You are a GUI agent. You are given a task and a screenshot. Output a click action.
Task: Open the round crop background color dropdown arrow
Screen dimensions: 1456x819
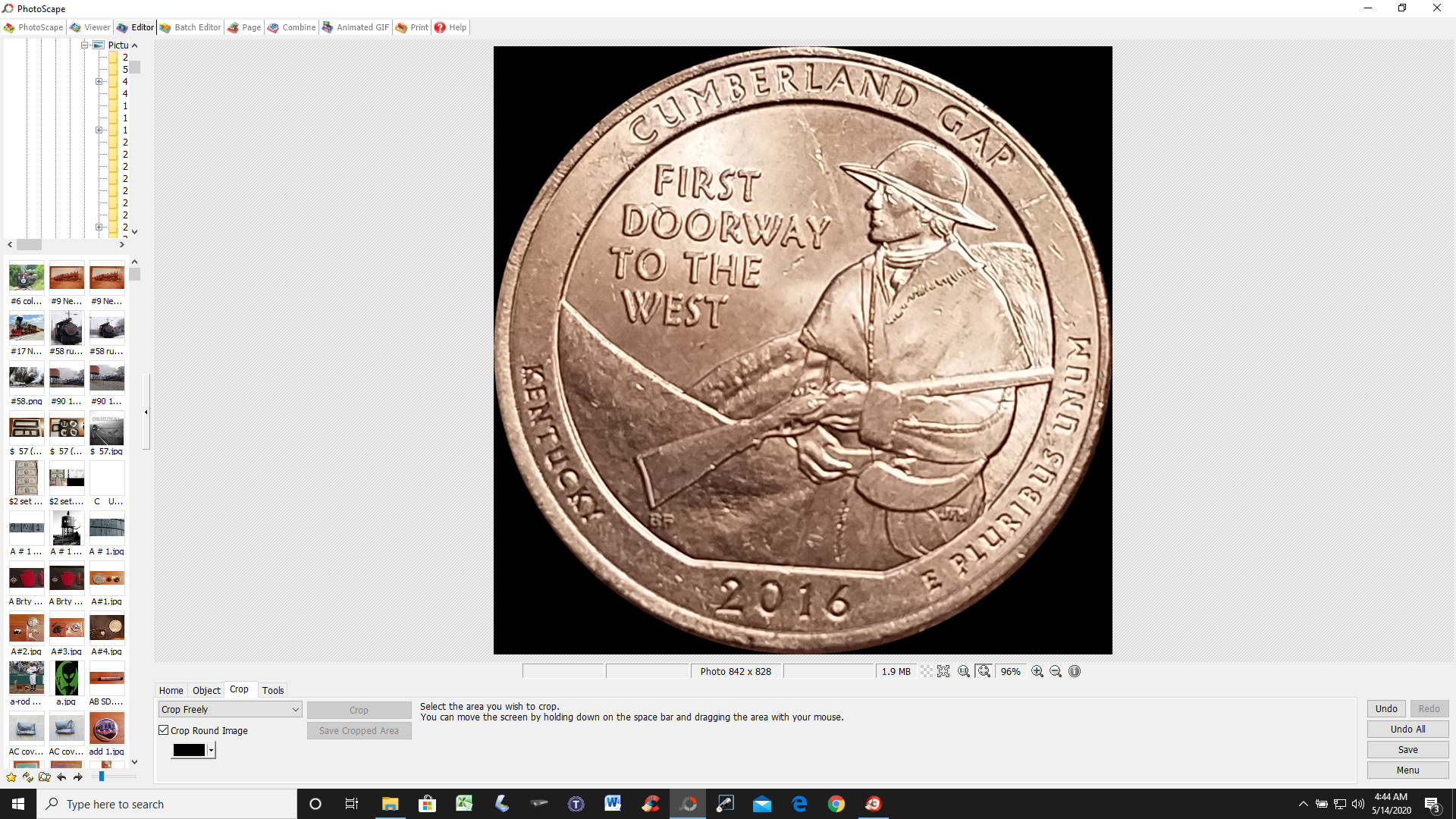pyautogui.click(x=212, y=750)
